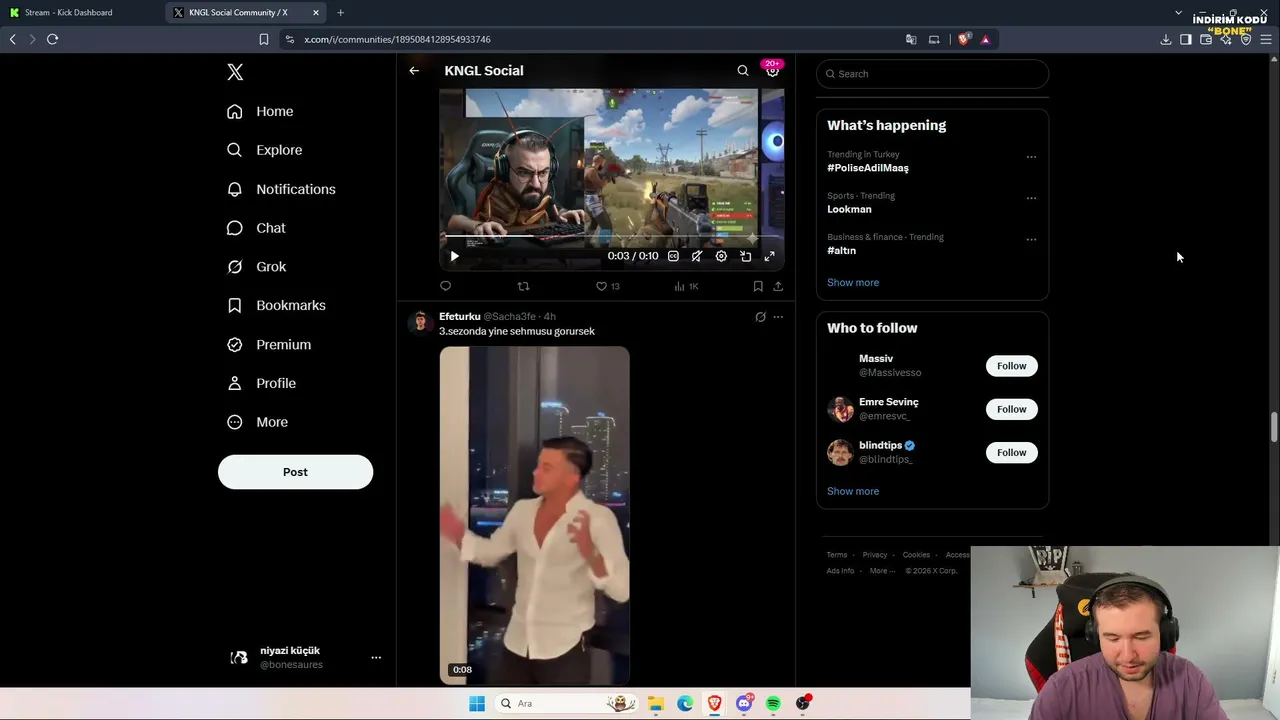Open the Terms footer link
The height and width of the screenshot is (720, 1280).
click(836, 555)
